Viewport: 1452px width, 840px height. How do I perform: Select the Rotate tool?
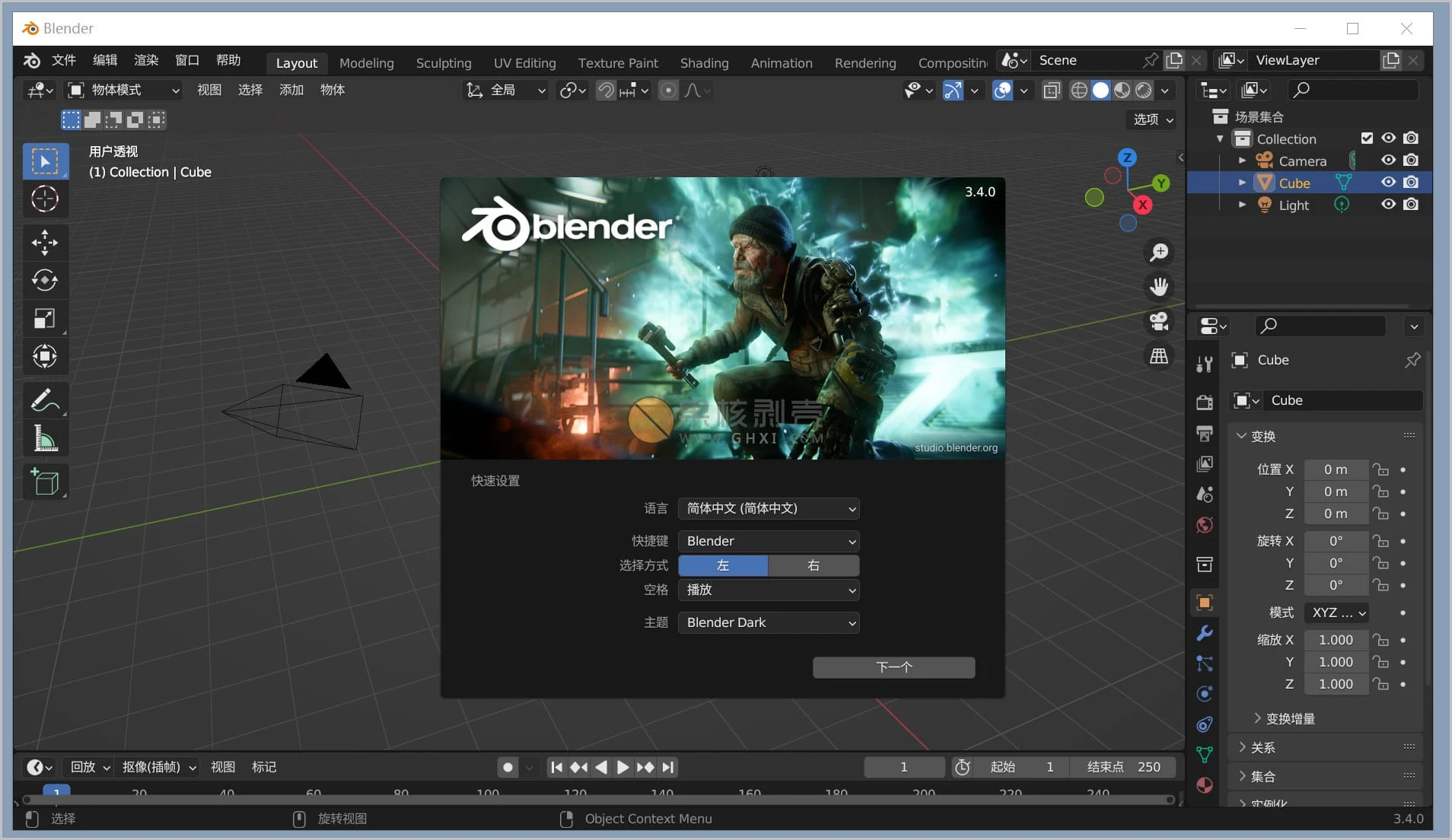click(46, 281)
